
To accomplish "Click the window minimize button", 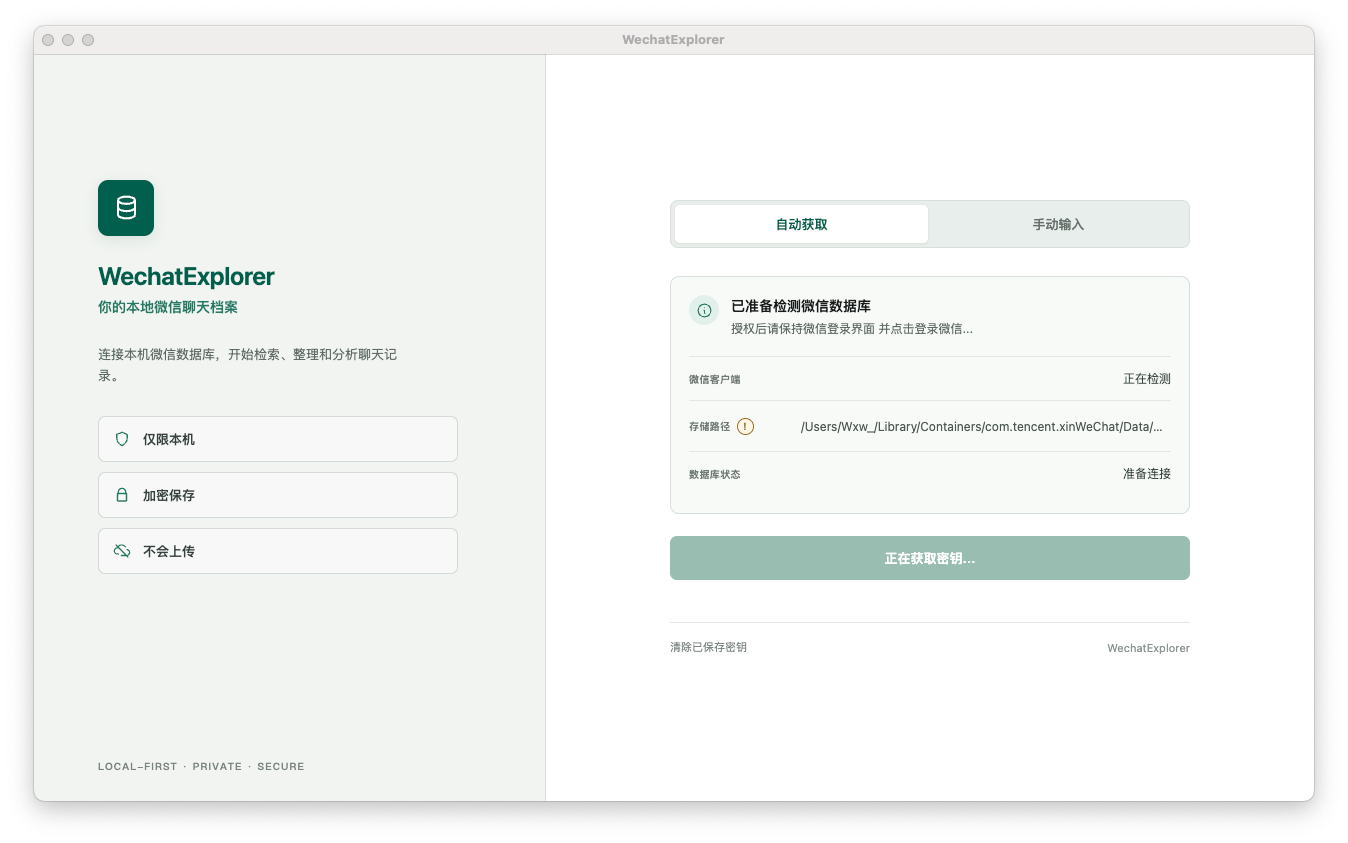I will 68,40.
